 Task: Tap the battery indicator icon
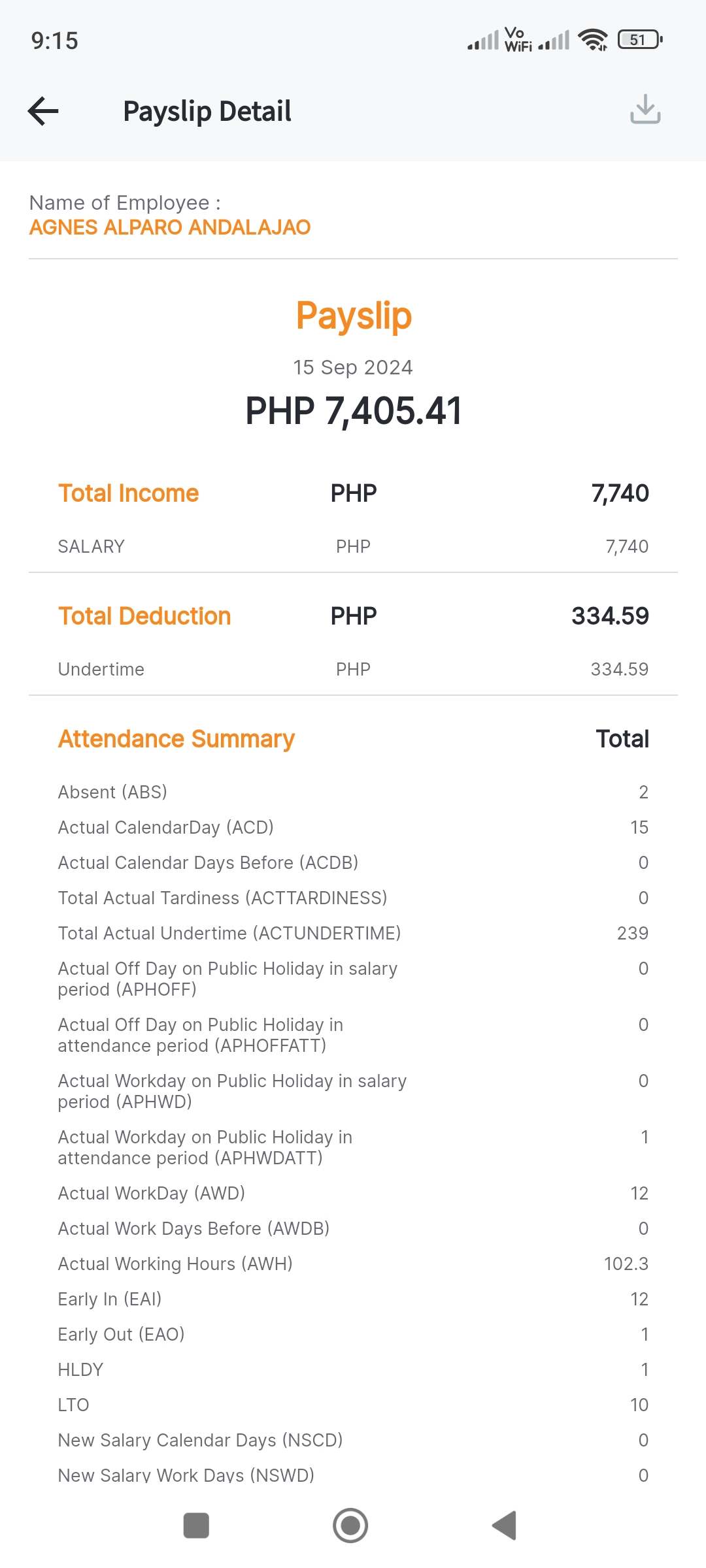[640, 40]
